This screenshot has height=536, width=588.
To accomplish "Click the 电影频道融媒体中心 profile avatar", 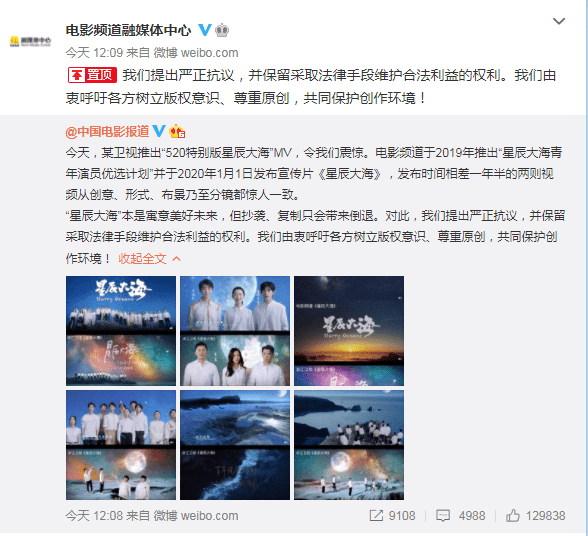I will click(30, 41).
